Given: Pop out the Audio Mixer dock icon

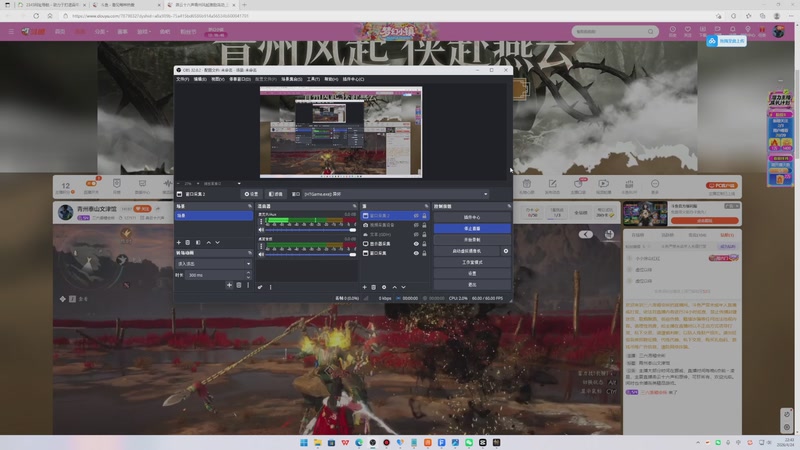Looking at the screenshot, I should tap(355, 206).
